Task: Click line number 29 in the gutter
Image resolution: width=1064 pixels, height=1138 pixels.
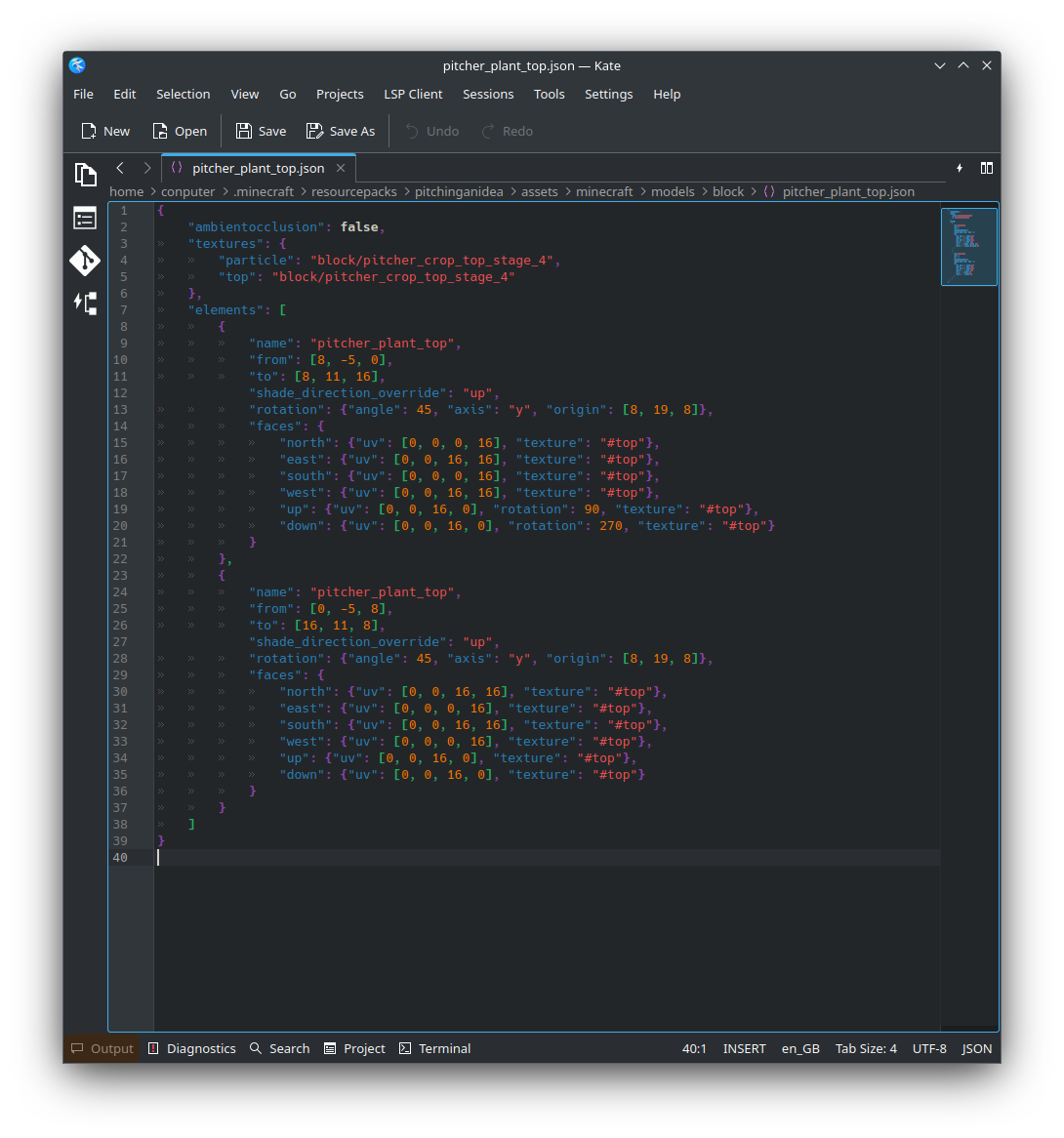Action: tap(120, 675)
